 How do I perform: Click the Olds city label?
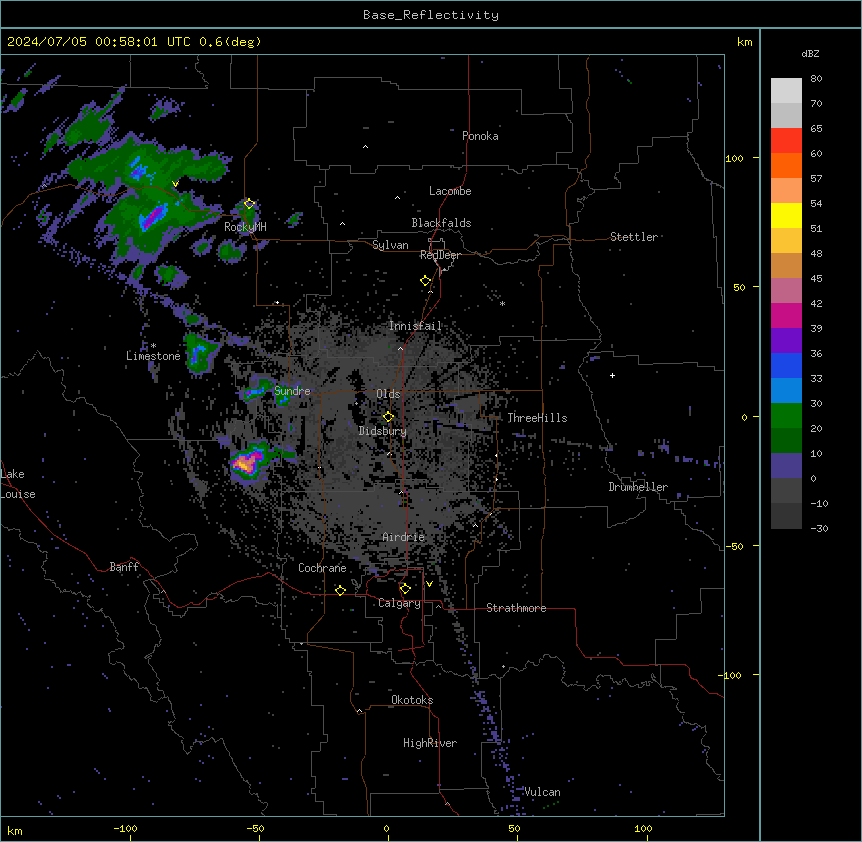coord(388,394)
